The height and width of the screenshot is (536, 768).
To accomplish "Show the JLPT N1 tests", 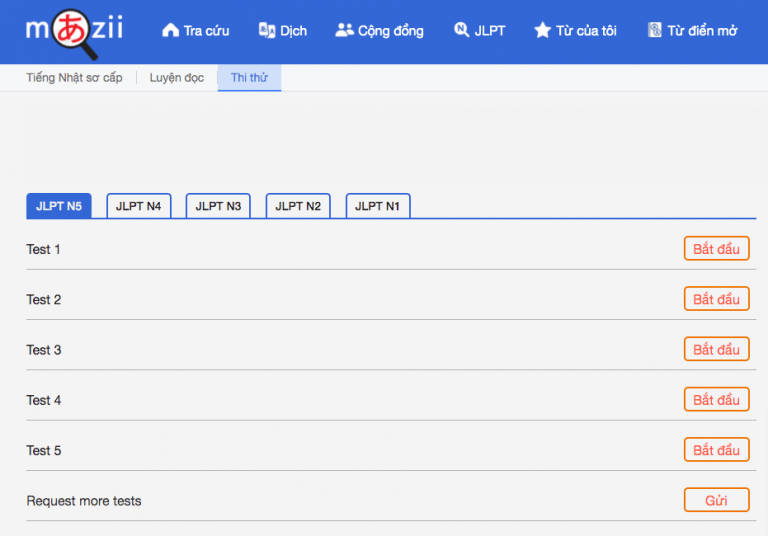I will [x=377, y=206].
